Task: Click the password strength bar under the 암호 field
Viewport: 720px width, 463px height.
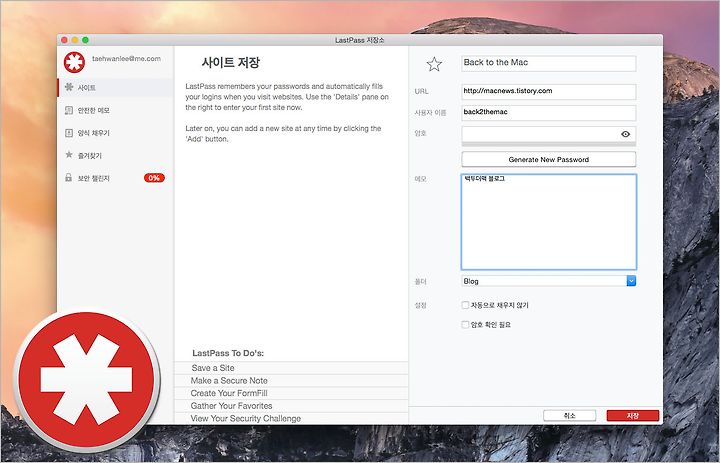Action: (x=549, y=144)
